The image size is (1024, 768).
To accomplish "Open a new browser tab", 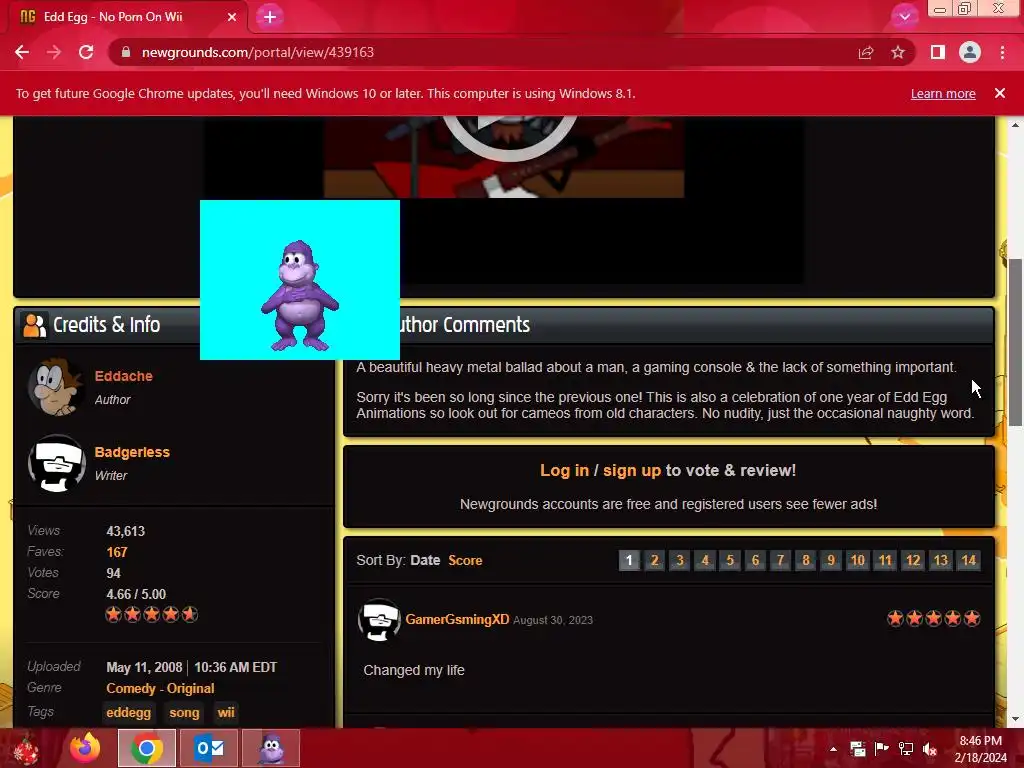I will 270,17.
